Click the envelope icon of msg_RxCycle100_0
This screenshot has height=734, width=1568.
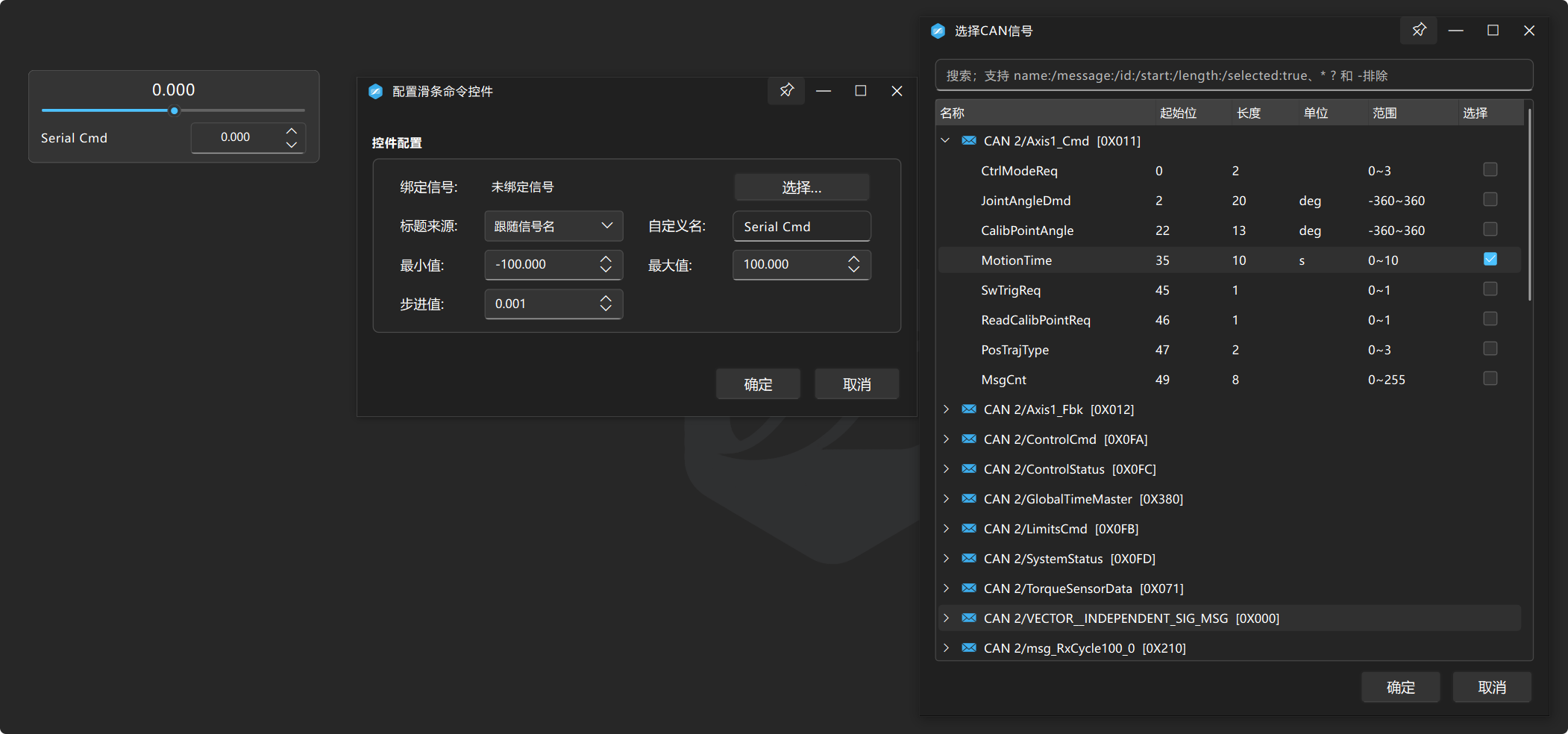pyautogui.click(x=969, y=647)
